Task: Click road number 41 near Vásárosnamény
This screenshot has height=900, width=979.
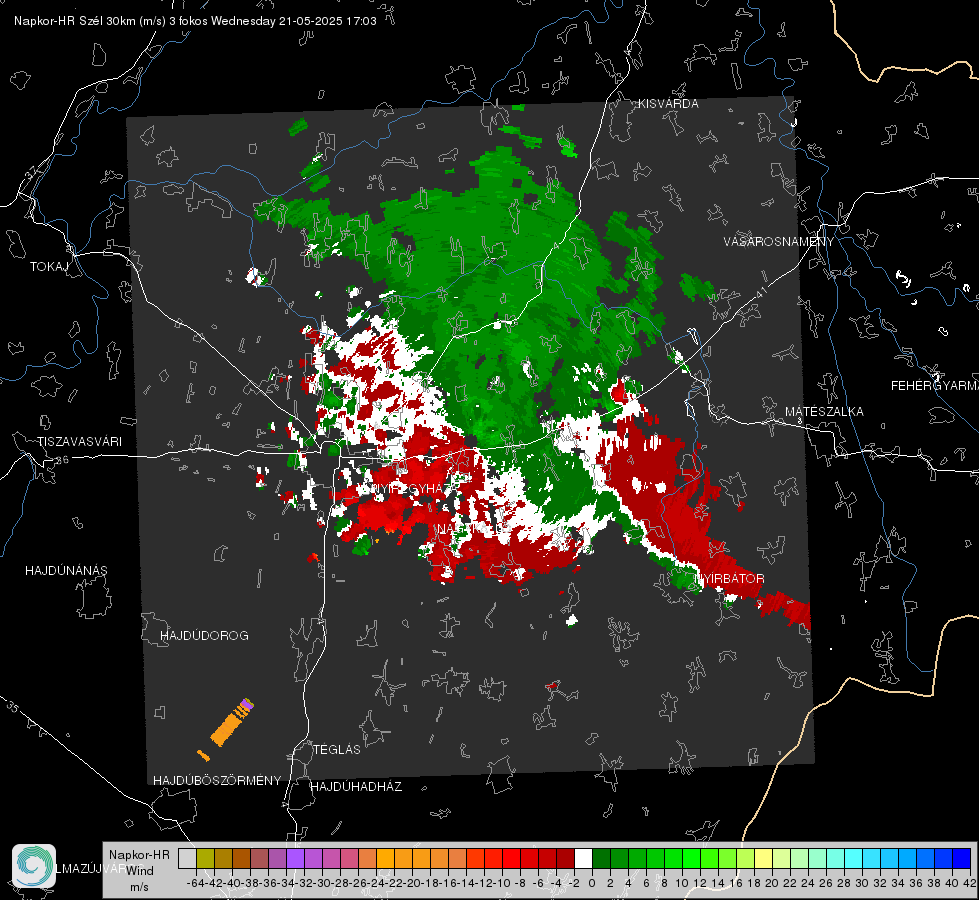Action: (760, 291)
